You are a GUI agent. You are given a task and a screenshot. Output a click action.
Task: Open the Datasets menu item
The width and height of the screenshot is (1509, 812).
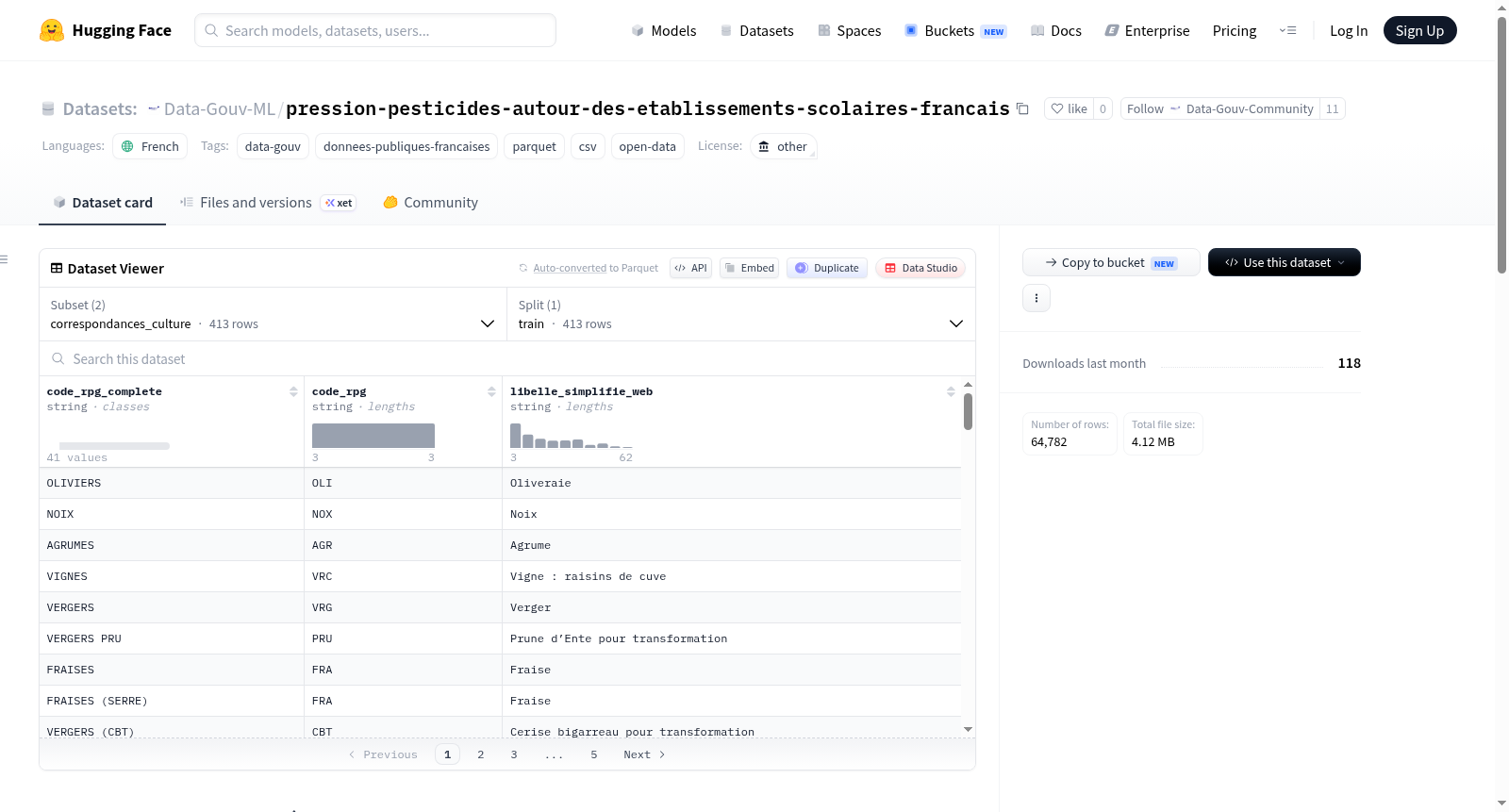click(757, 30)
